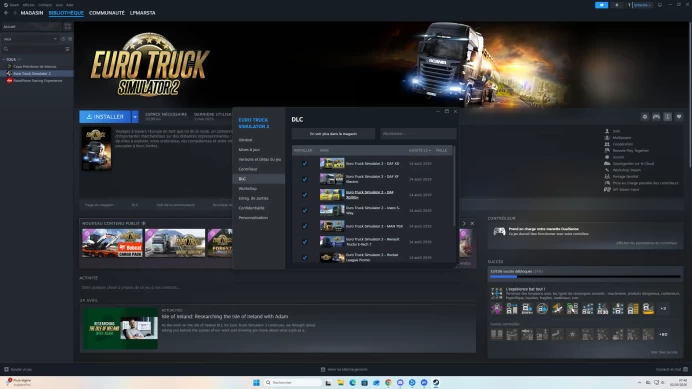Click Voir mes succès link
Viewport: 692px width, 389px height.
point(664,352)
